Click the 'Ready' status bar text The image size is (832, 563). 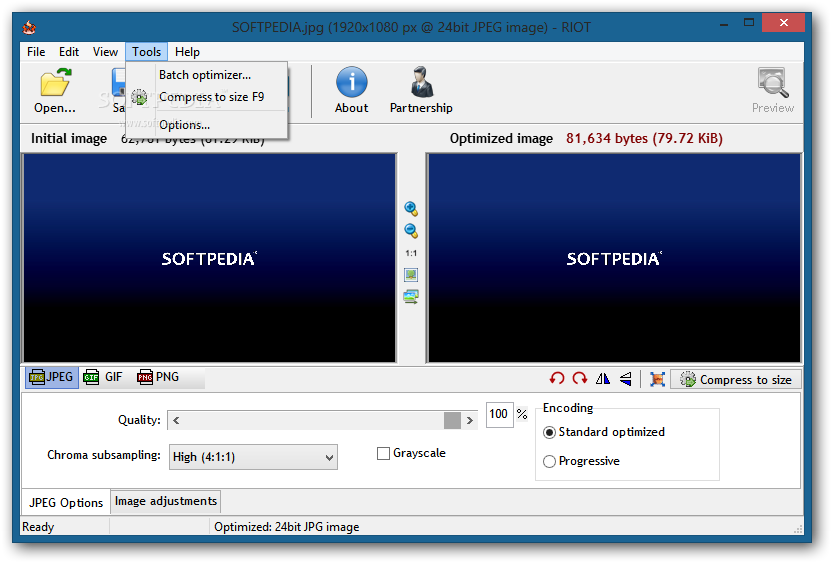click(38, 527)
